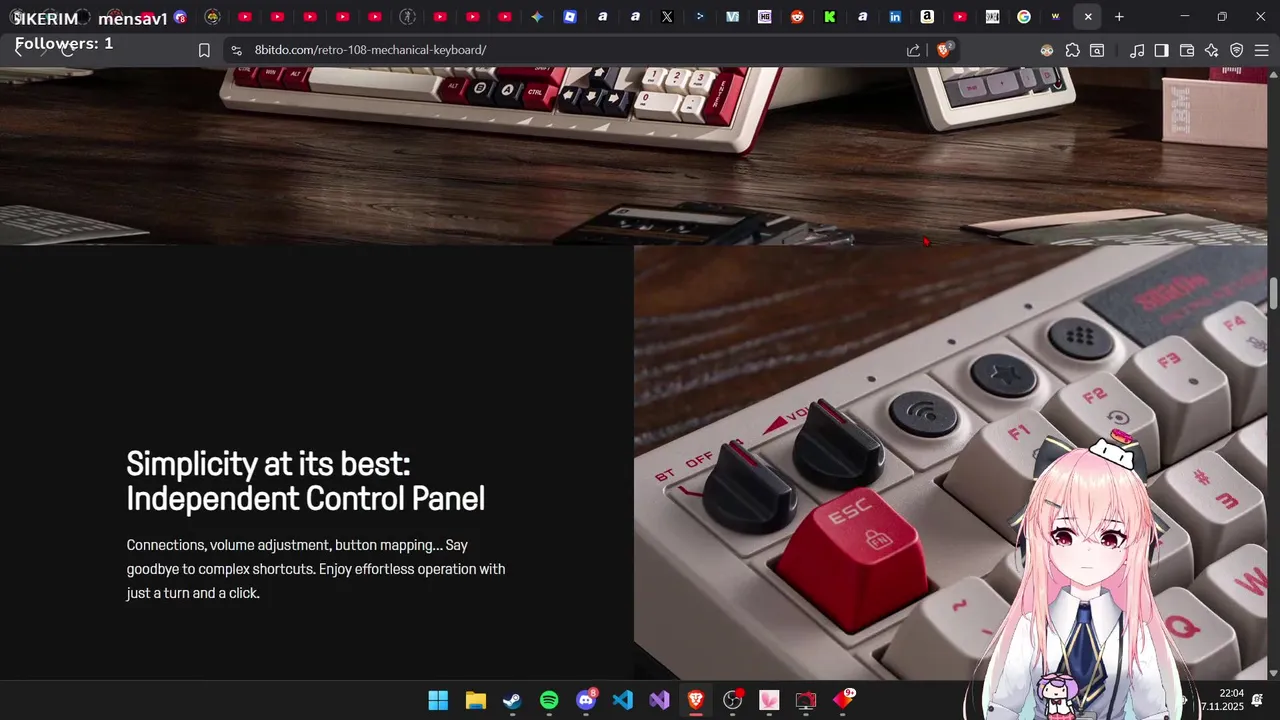The height and width of the screenshot is (720, 1280).
Task: Switch to the LinkedIn tab
Action: pos(895,17)
